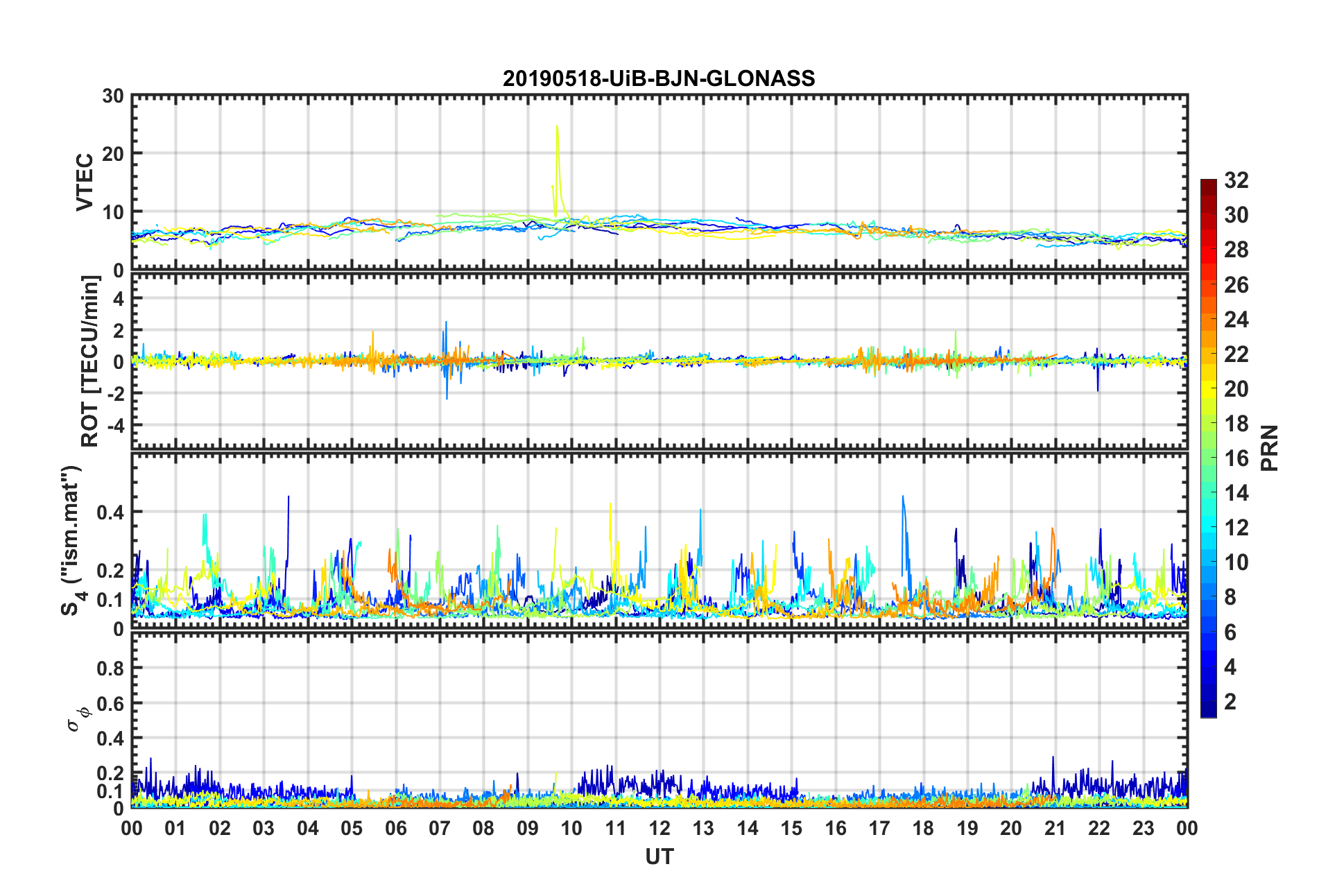1319x896 pixels.
Task: Click colorbar tick label 8
Action: [1230, 597]
